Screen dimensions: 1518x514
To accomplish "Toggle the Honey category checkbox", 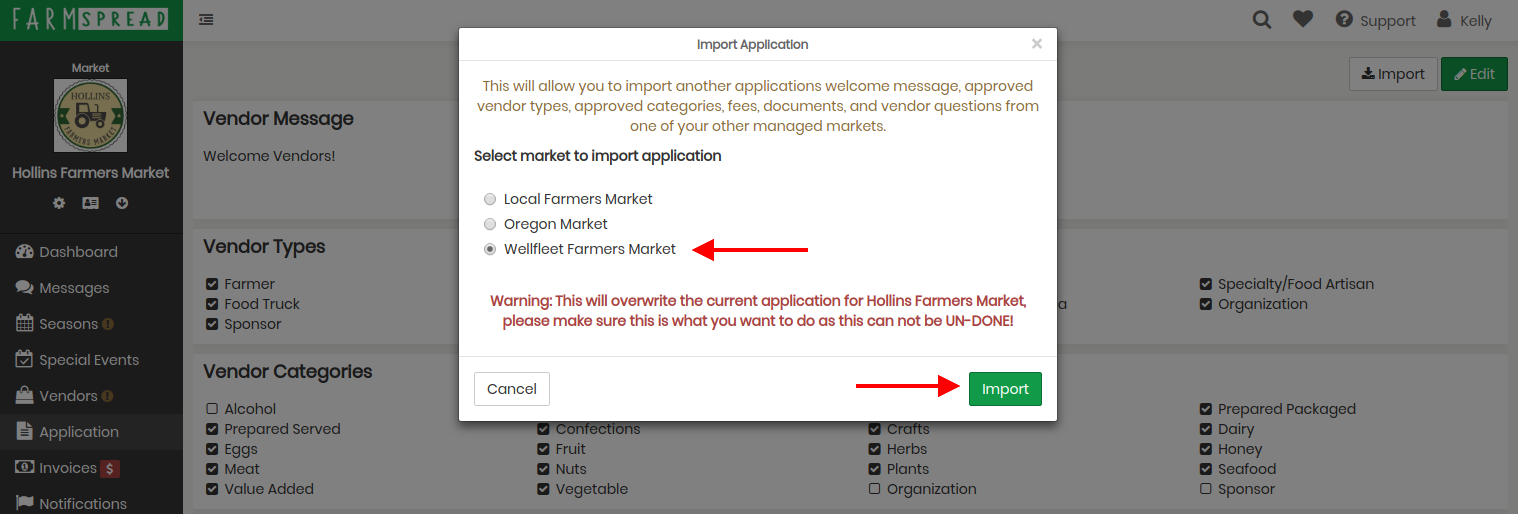I will (x=1206, y=449).
